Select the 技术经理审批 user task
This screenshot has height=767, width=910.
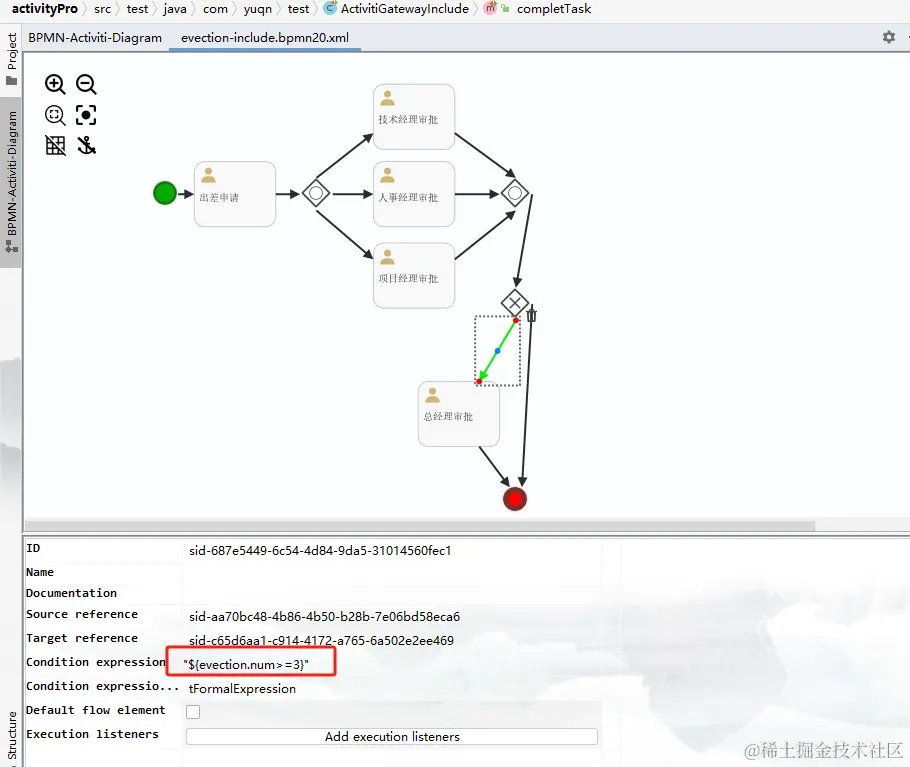pos(414,117)
